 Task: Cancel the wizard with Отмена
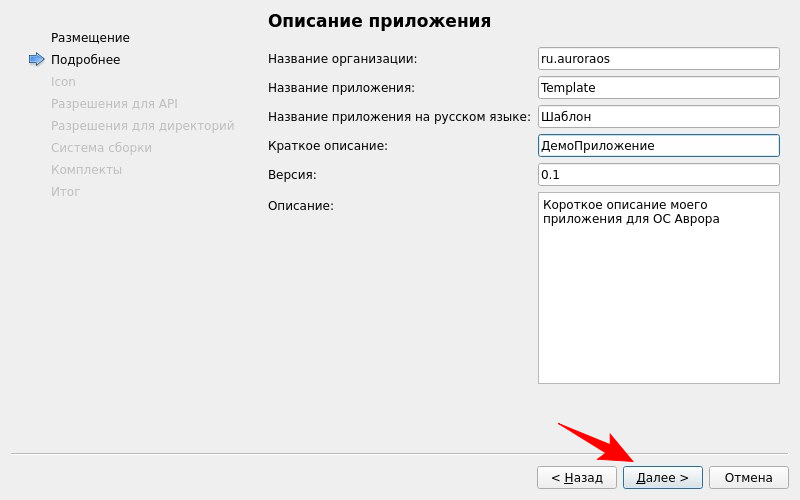coord(748,478)
